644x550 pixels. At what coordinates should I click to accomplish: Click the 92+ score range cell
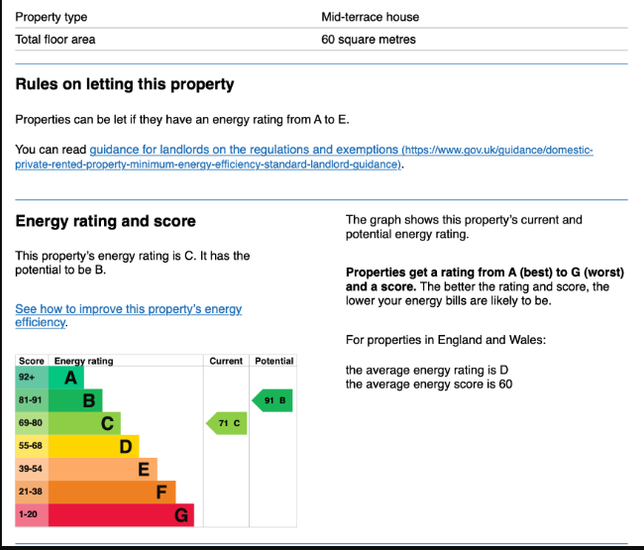(27, 378)
